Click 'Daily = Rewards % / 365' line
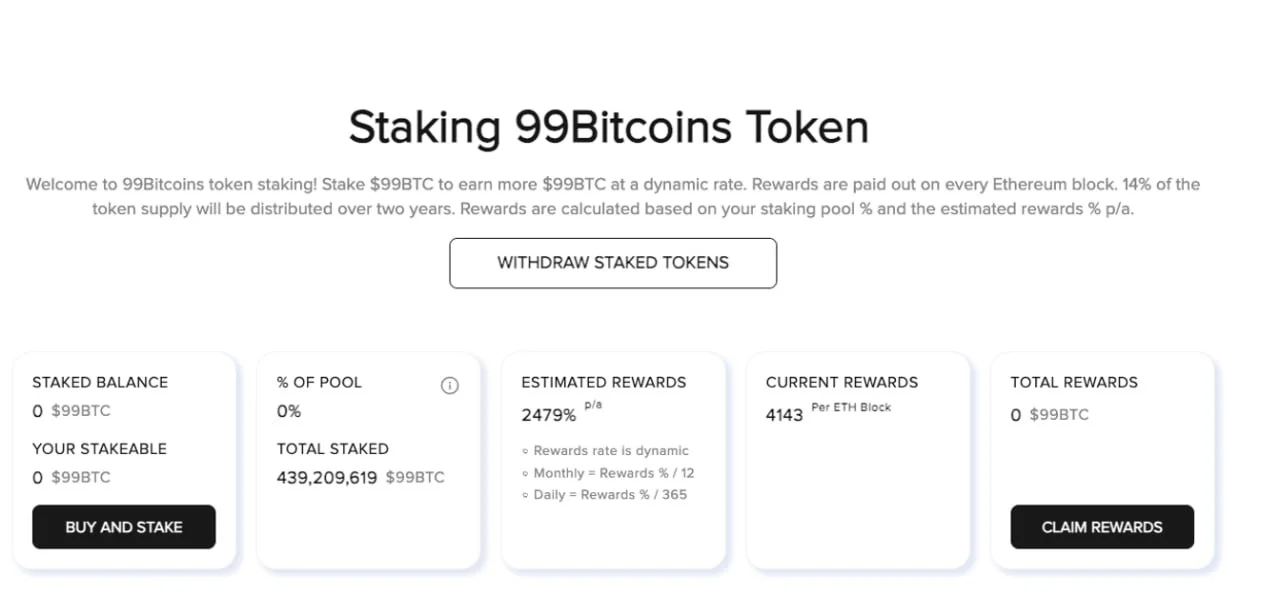The height and width of the screenshot is (614, 1280). 604,495
